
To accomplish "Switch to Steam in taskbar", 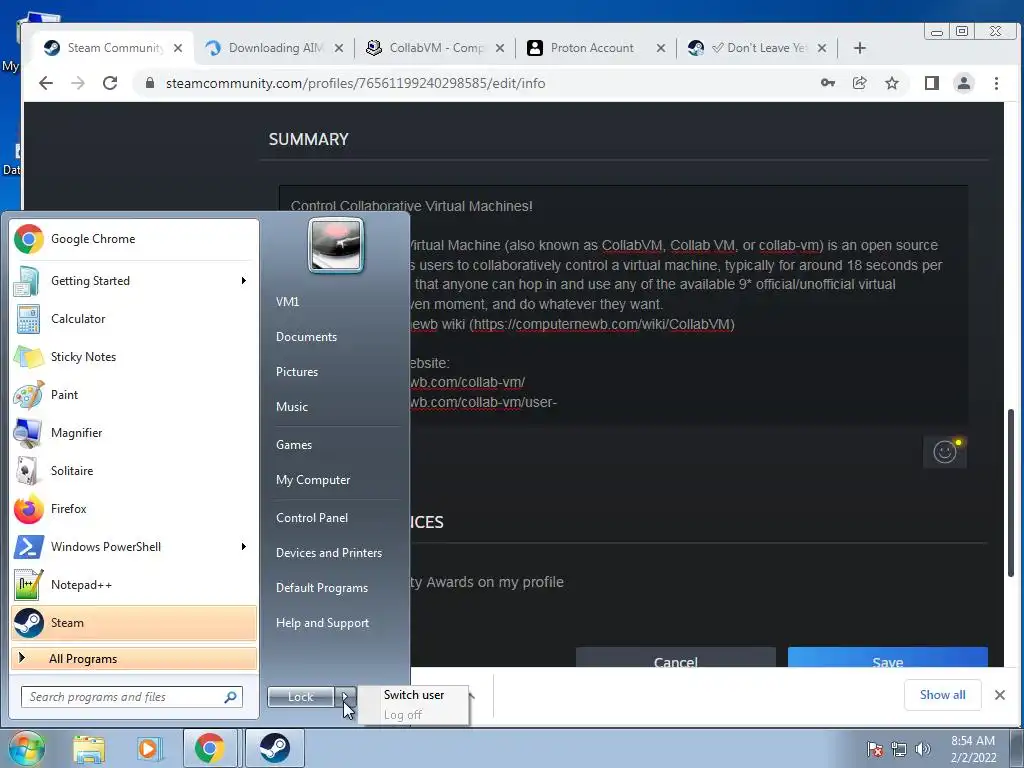I will pos(275,748).
